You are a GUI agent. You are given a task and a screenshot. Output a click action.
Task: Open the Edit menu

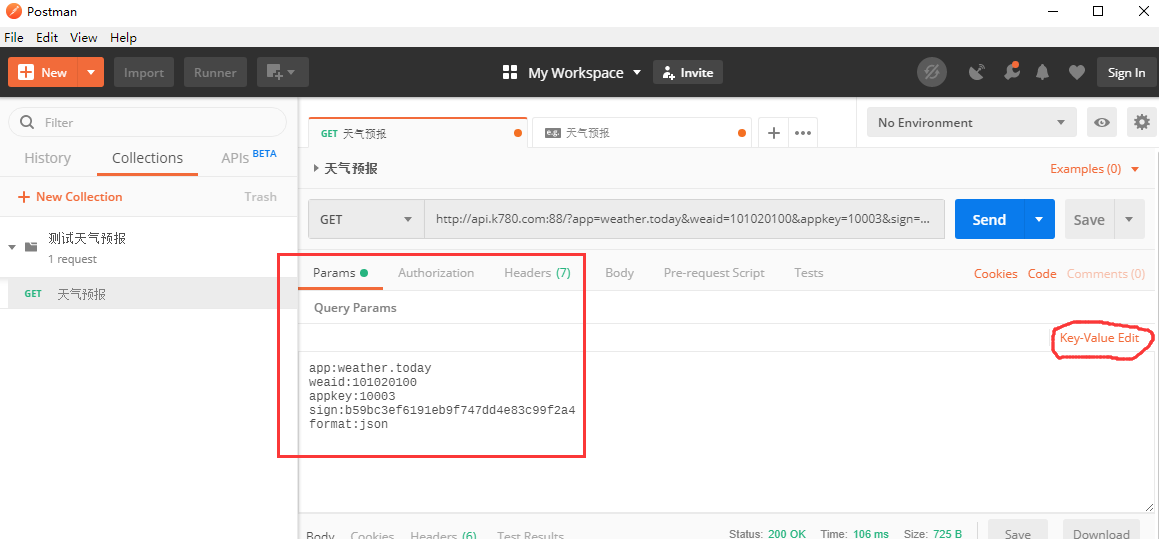(47, 38)
